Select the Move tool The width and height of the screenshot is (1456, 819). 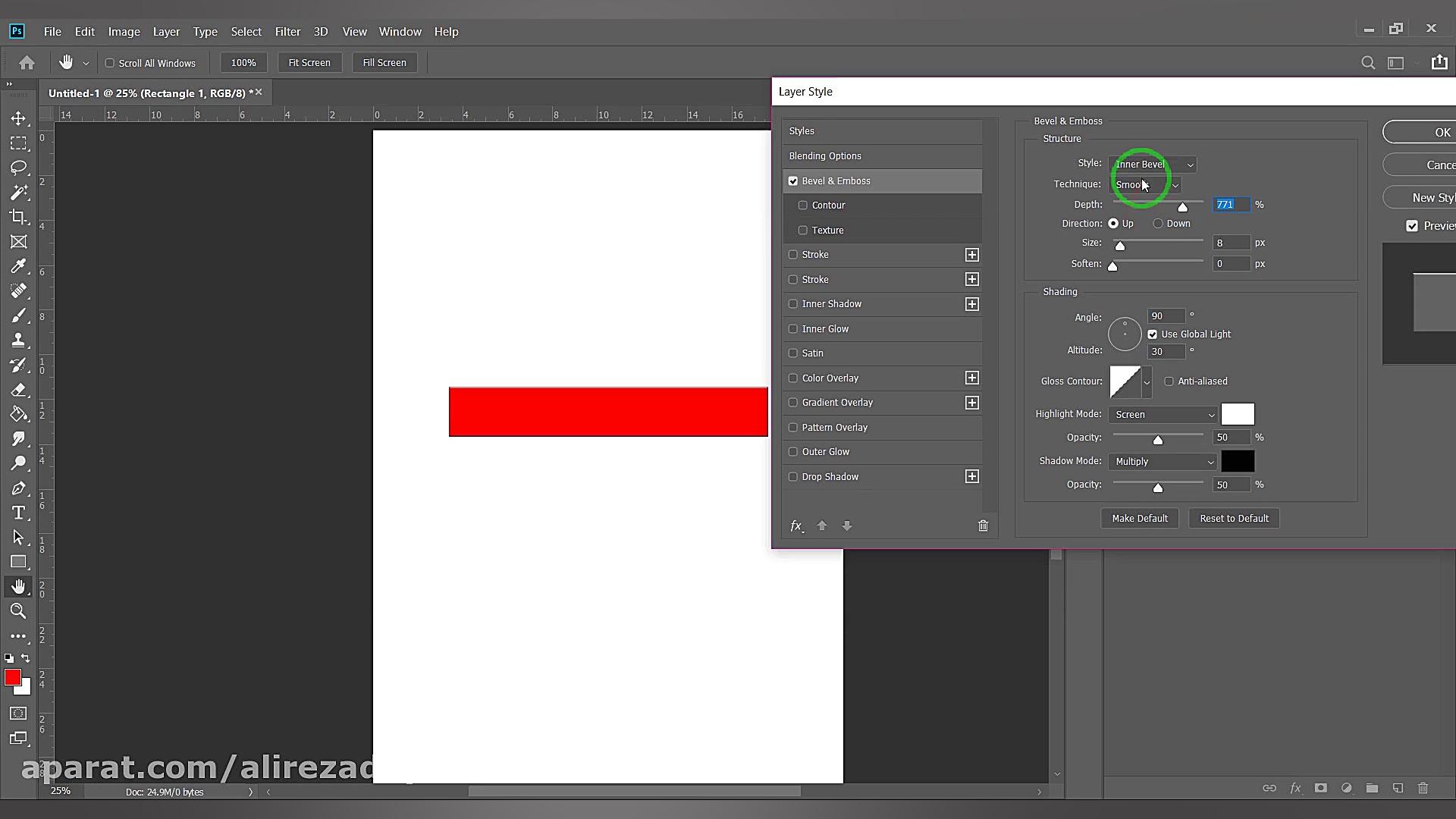click(x=18, y=119)
